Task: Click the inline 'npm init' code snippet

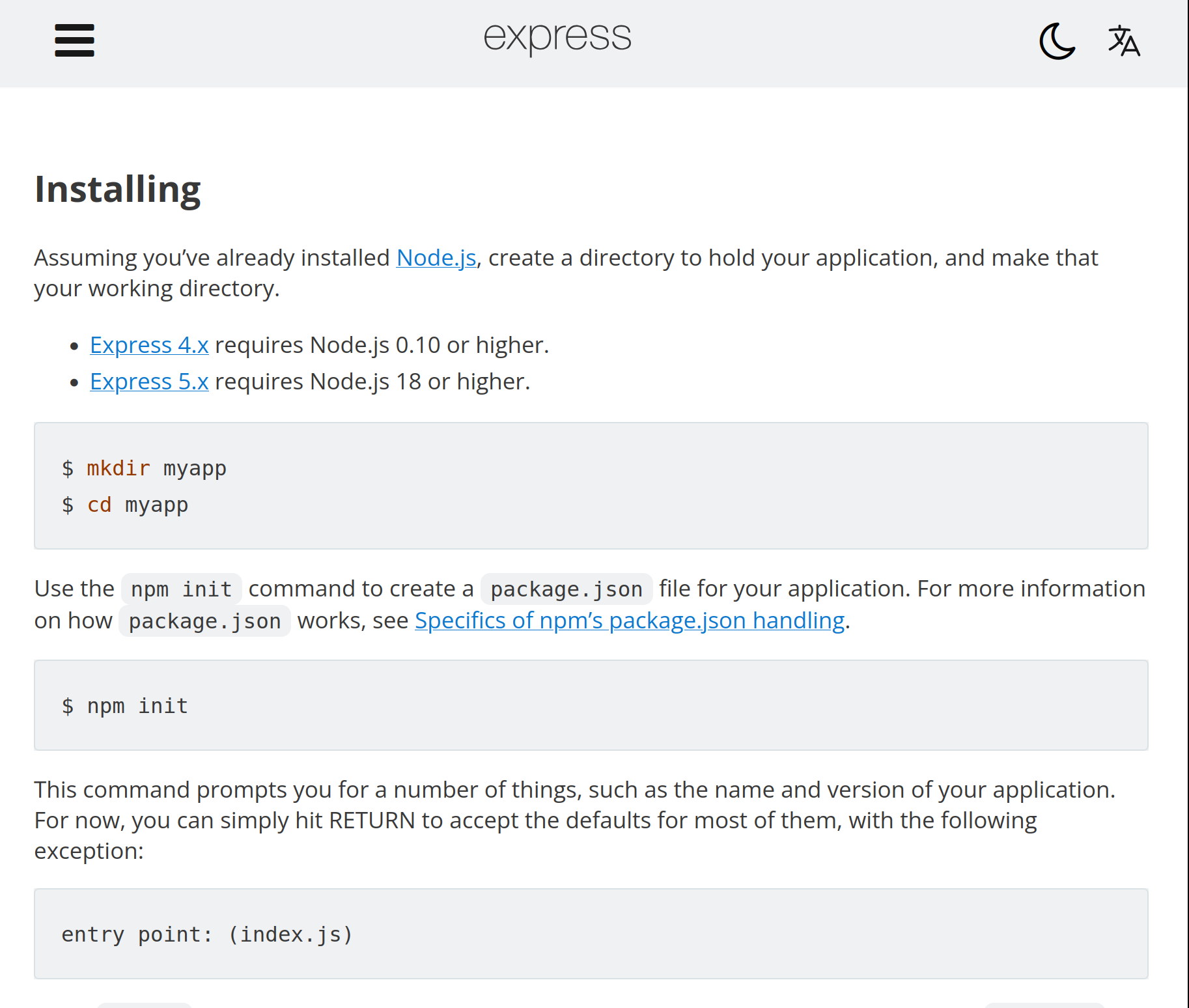Action: pyautogui.click(x=182, y=589)
